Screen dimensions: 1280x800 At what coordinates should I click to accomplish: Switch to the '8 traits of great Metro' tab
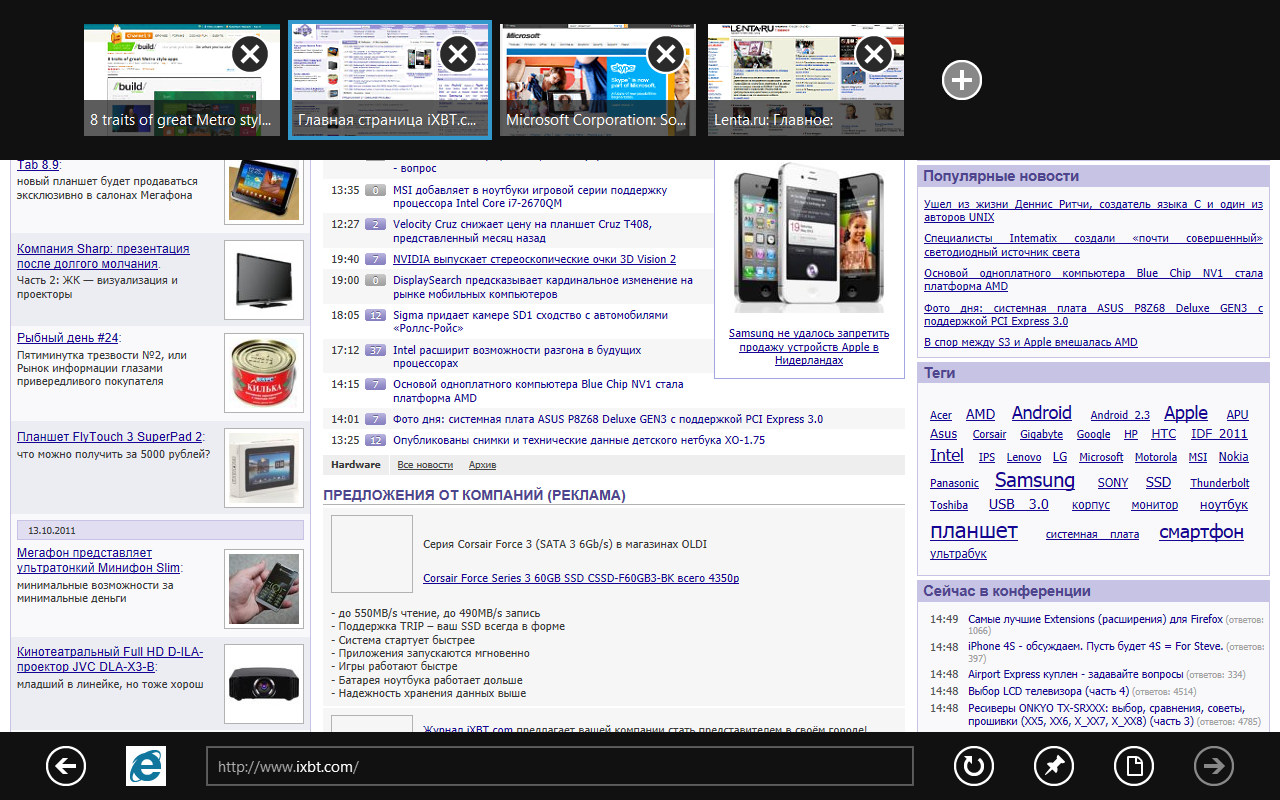[182, 81]
